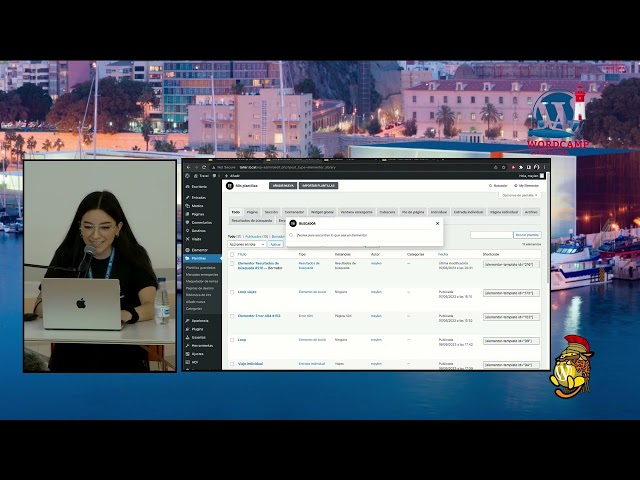Open Comentarios in the WordPress sidebar
This screenshot has width=640, height=480.
(202, 223)
